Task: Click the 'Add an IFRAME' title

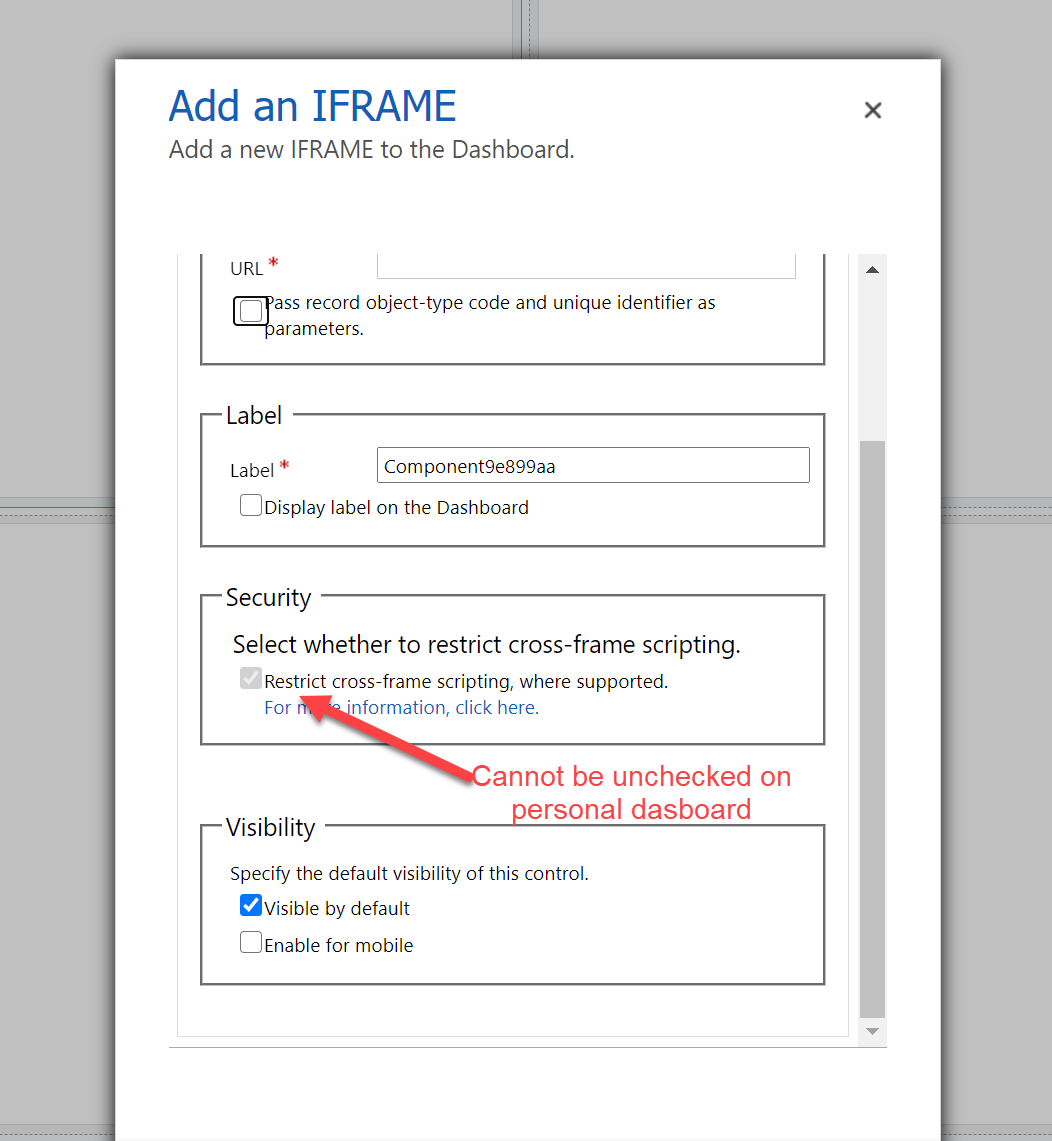Action: [312, 106]
